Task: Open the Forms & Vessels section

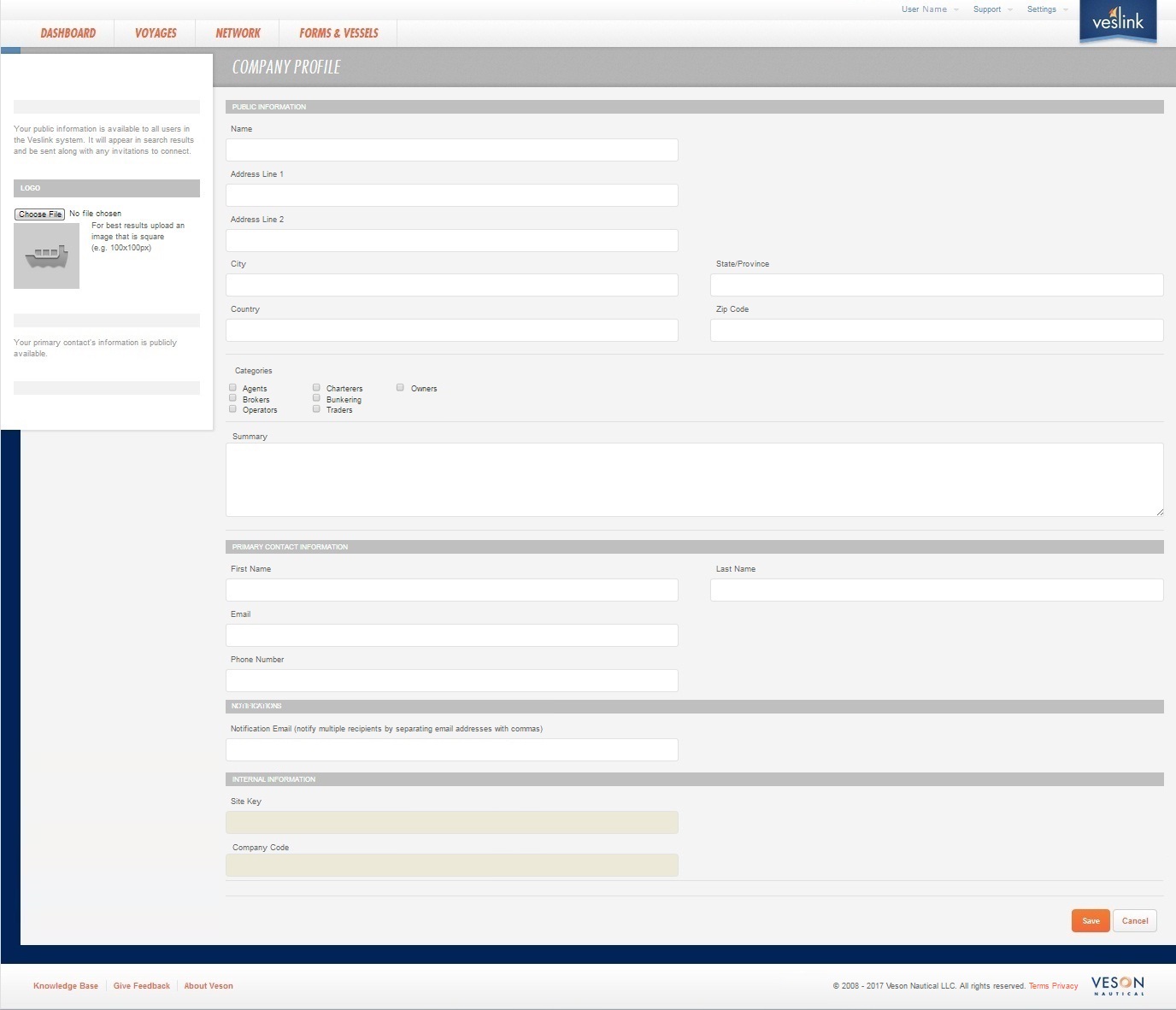Action: coord(338,33)
